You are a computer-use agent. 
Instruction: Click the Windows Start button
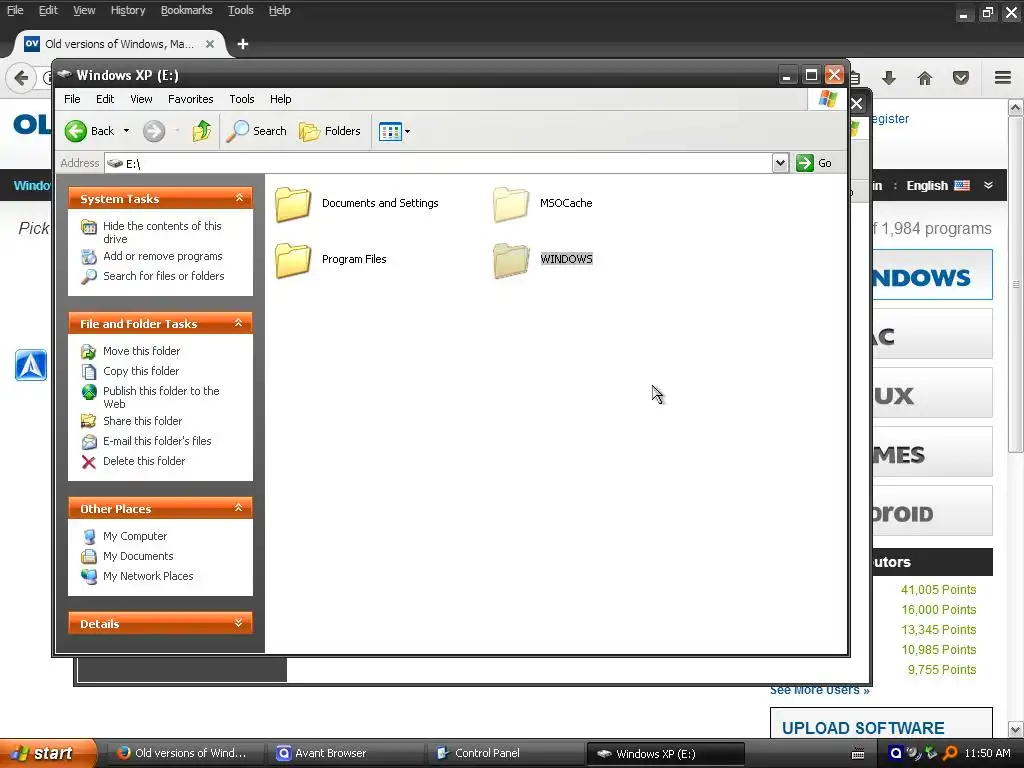pos(47,754)
